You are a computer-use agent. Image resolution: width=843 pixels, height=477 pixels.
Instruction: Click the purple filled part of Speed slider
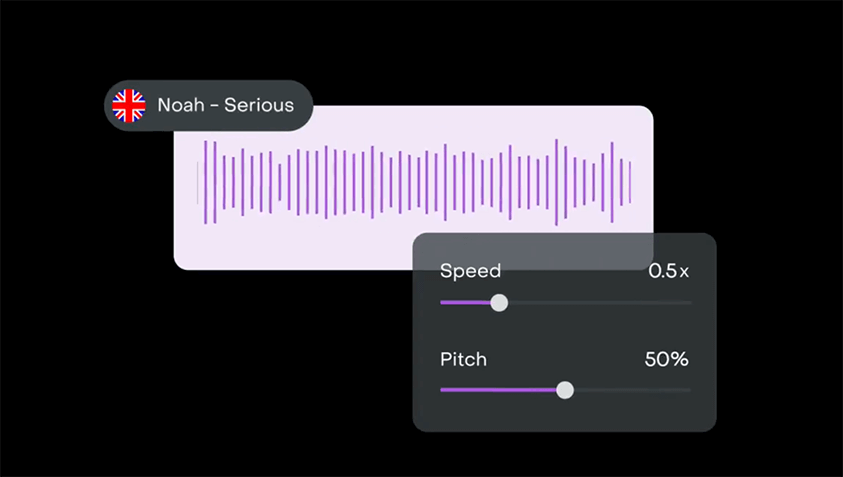point(466,303)
